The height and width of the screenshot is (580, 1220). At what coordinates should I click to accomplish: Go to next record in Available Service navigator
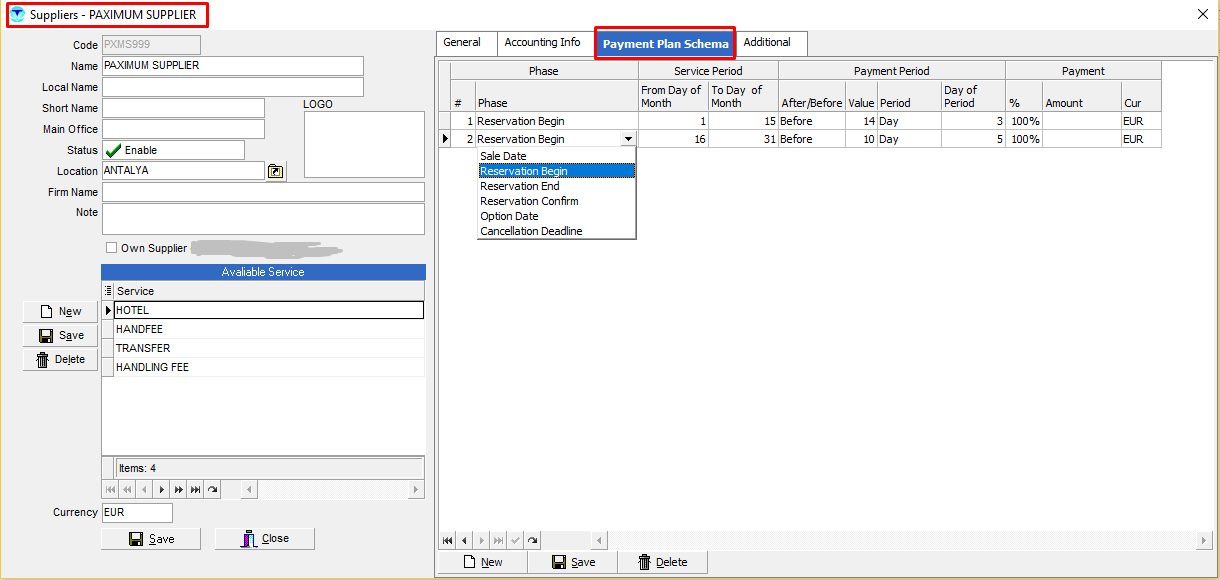pyautogui.click(x=162, y=490)
